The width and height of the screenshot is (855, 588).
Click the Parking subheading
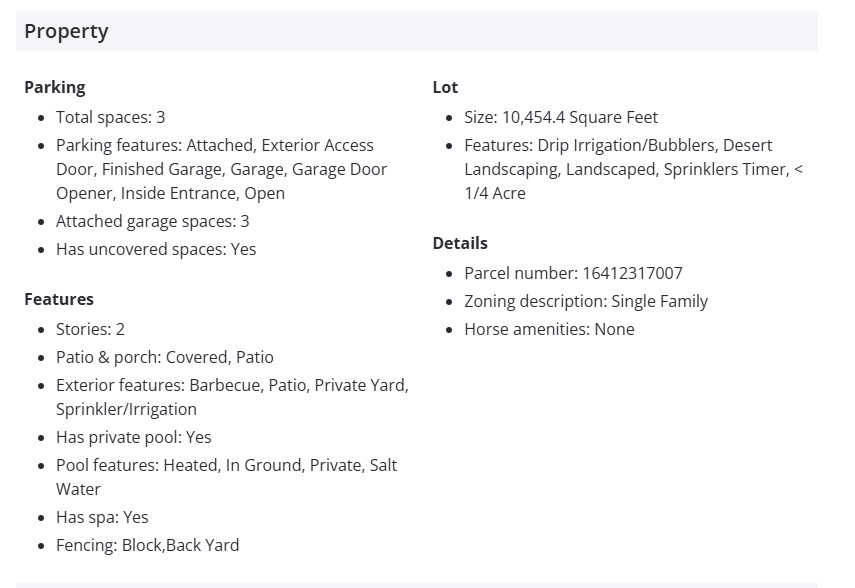click(x=55, y=87)
